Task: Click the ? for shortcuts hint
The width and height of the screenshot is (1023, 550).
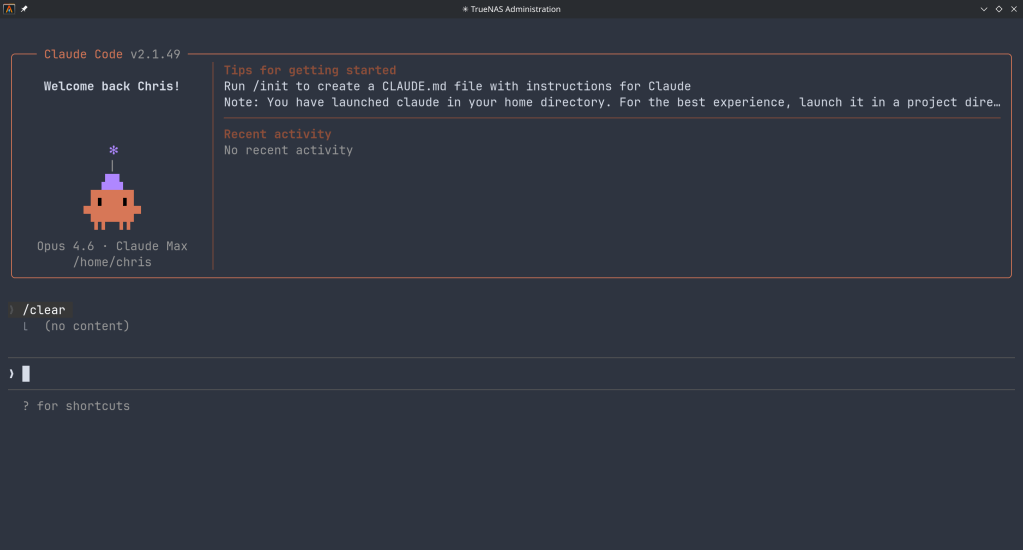Action: point(76,406)
